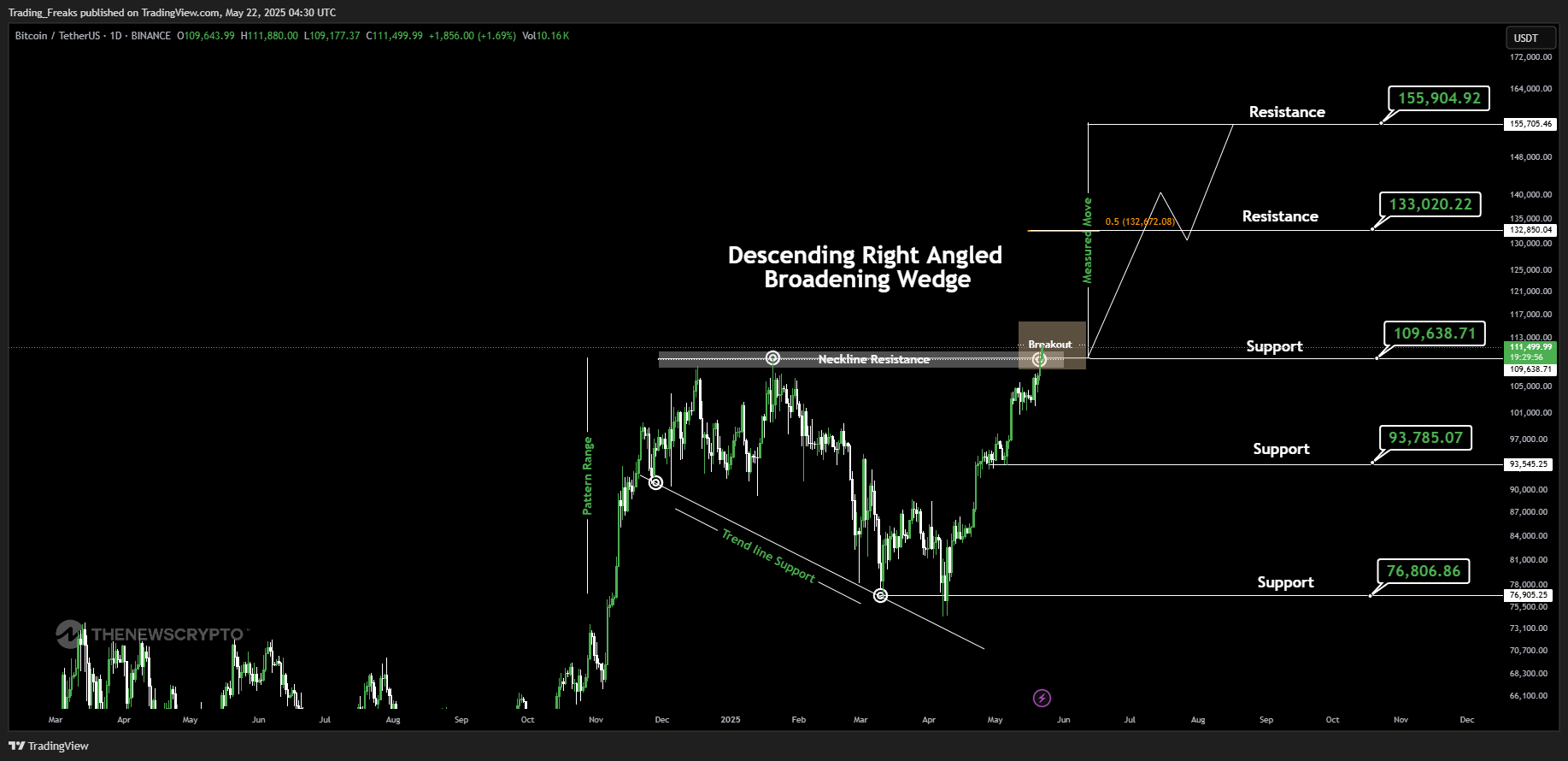Click the low value L109,177.37
Viewport: 1568px width, 761px height.
tap(332, 36)
